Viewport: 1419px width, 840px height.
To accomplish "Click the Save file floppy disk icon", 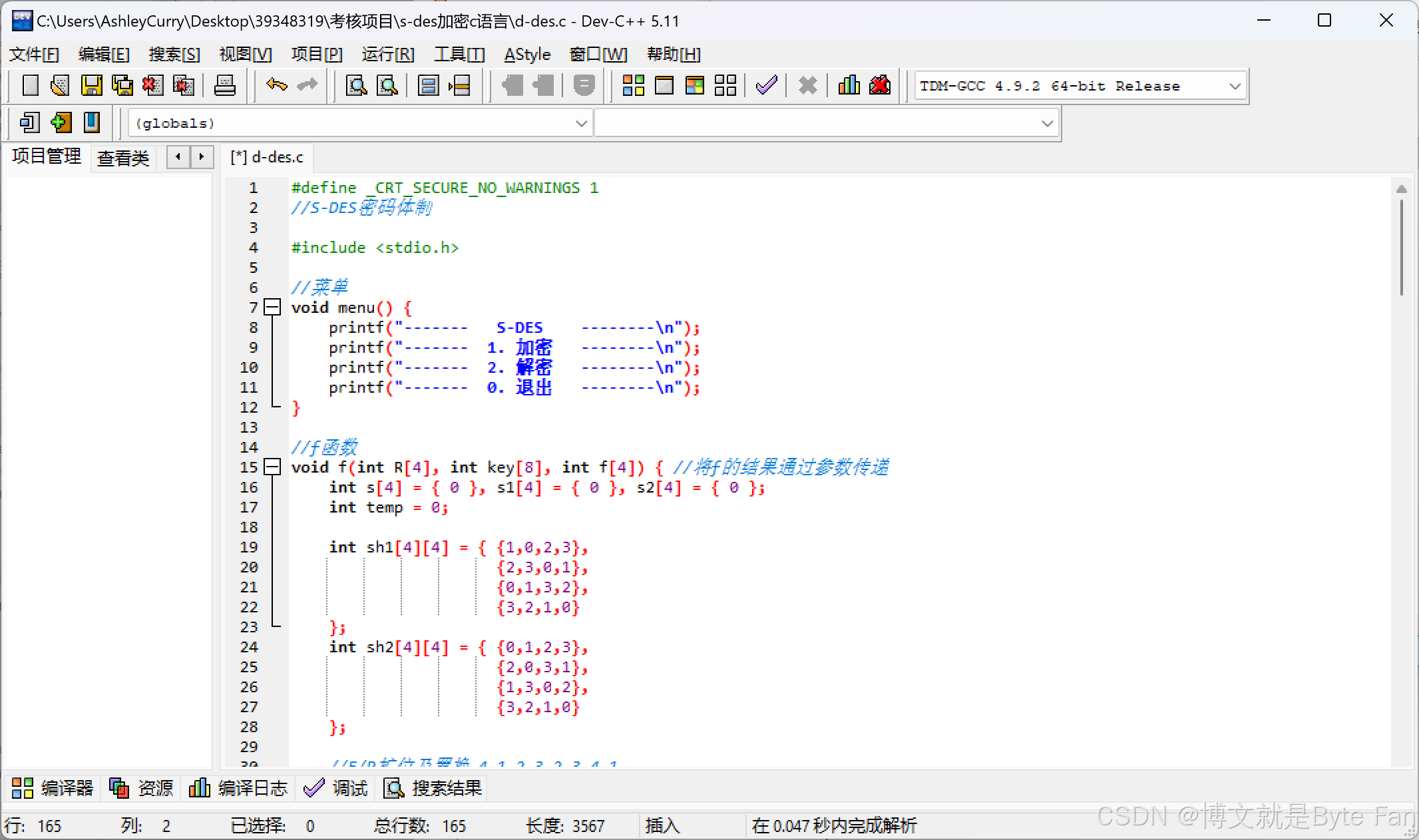I will pyautogui.click(x=91, y=85).
